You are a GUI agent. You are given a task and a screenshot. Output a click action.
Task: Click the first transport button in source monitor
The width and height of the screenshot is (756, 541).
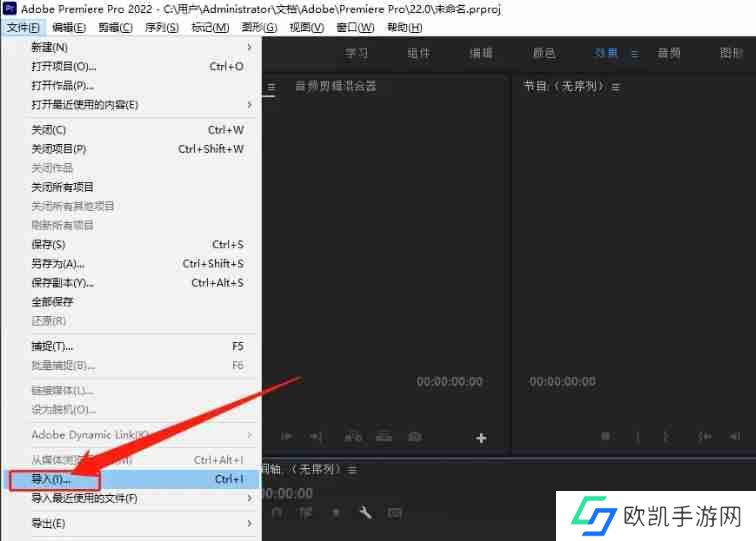(286, 436)
